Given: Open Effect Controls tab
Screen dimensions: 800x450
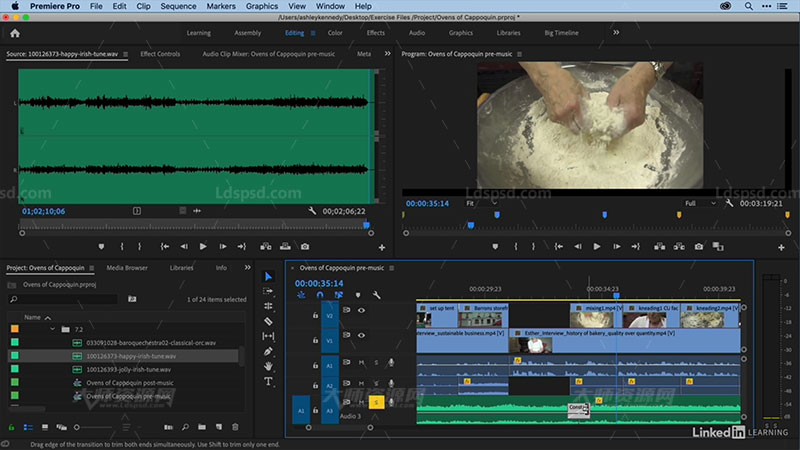Looking at the screenshot, I should point(160,54).
